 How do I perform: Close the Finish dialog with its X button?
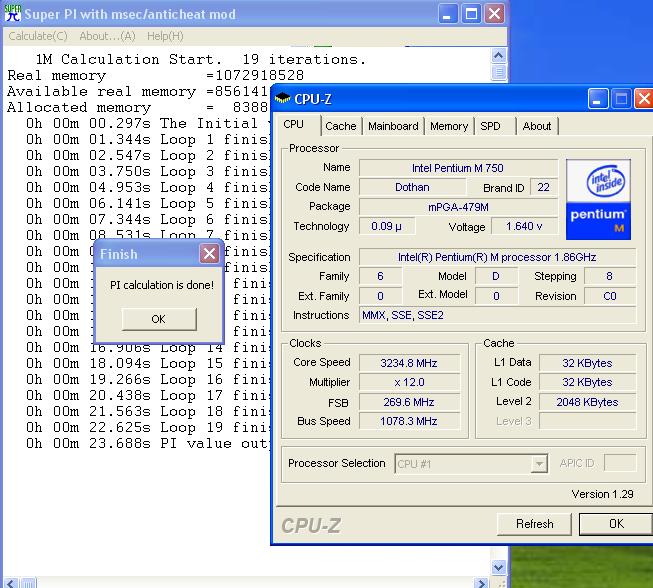pos(209,253)
